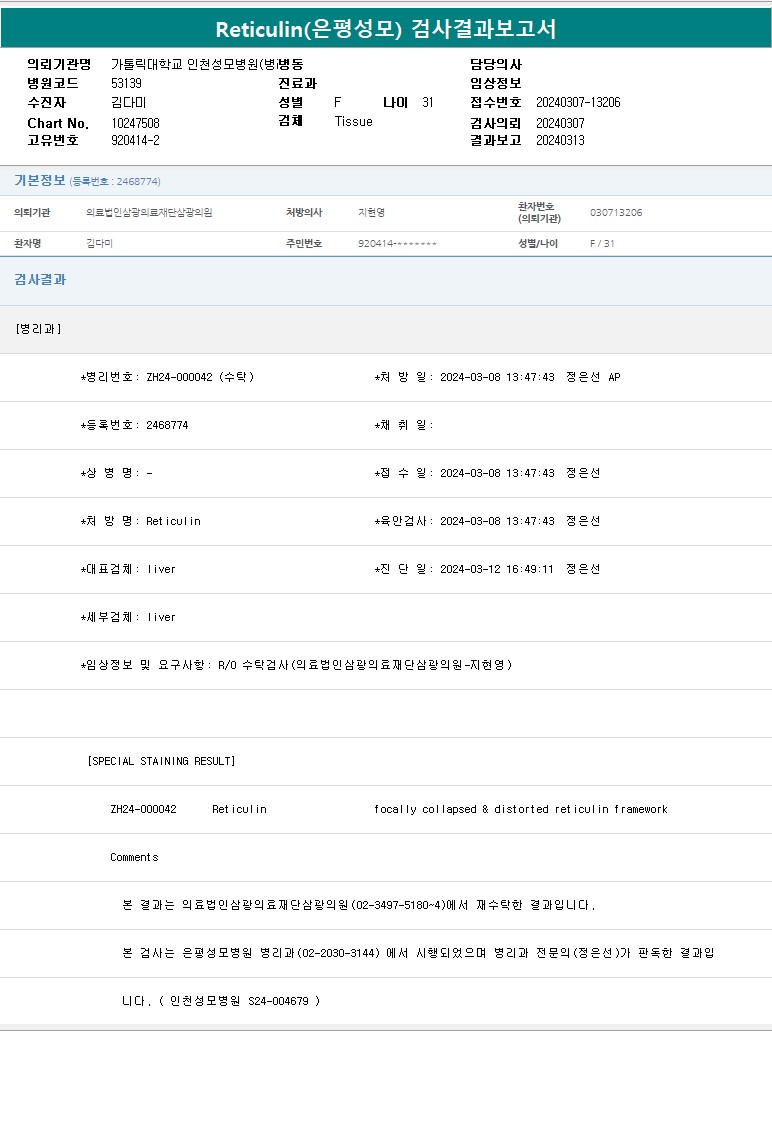Screen dimensions: 772x1131
Task: Select the hospital code 53139
Action: (x=126, y=84)
